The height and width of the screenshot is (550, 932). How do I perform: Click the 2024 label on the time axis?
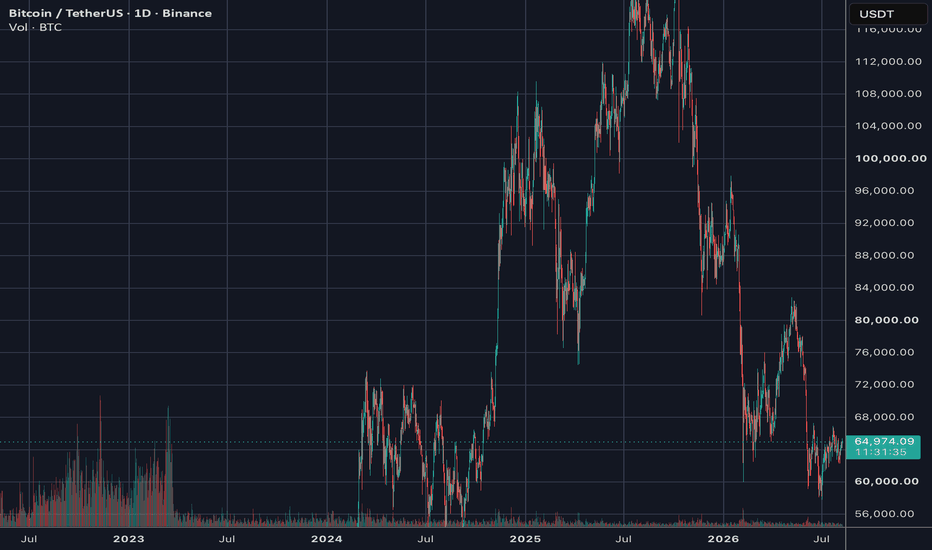pos(326,539)
